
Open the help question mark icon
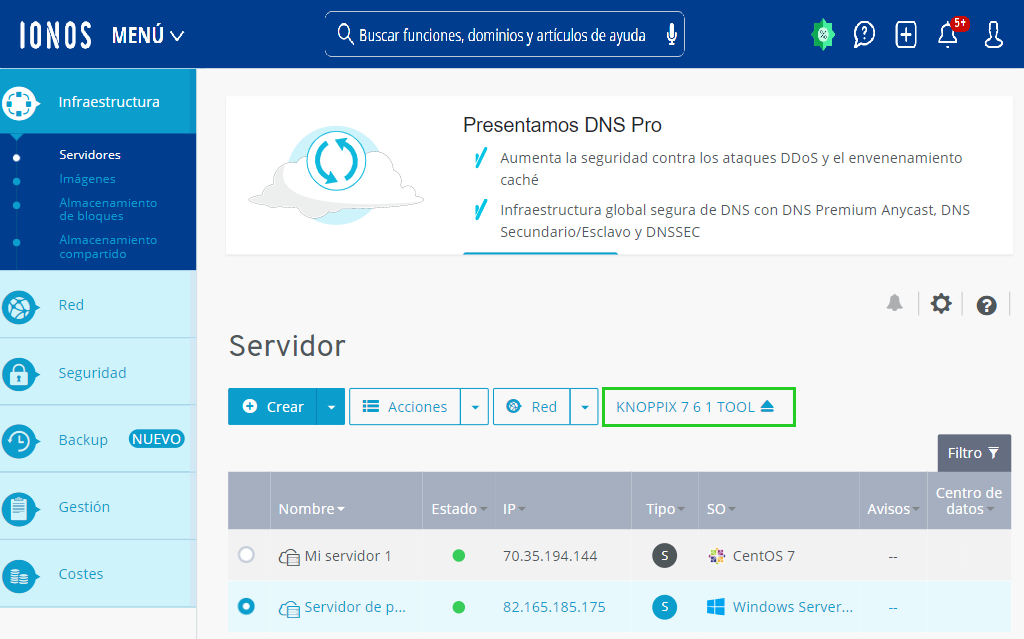[x=986, y=305]
